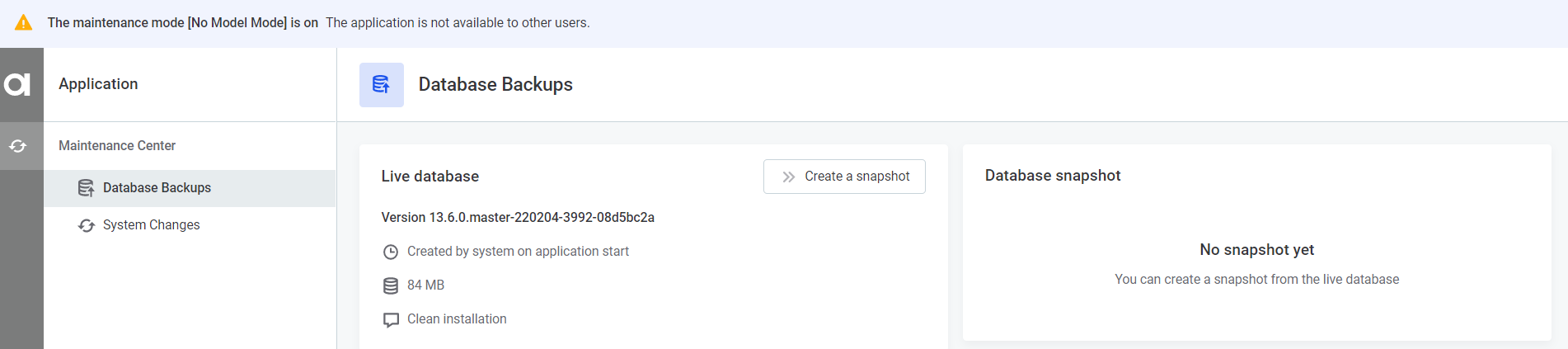Image resolution: width=1568 pixels, height=349 pixels.
Task: Click the Clean installation comment text
Action: tap(457, 319)
